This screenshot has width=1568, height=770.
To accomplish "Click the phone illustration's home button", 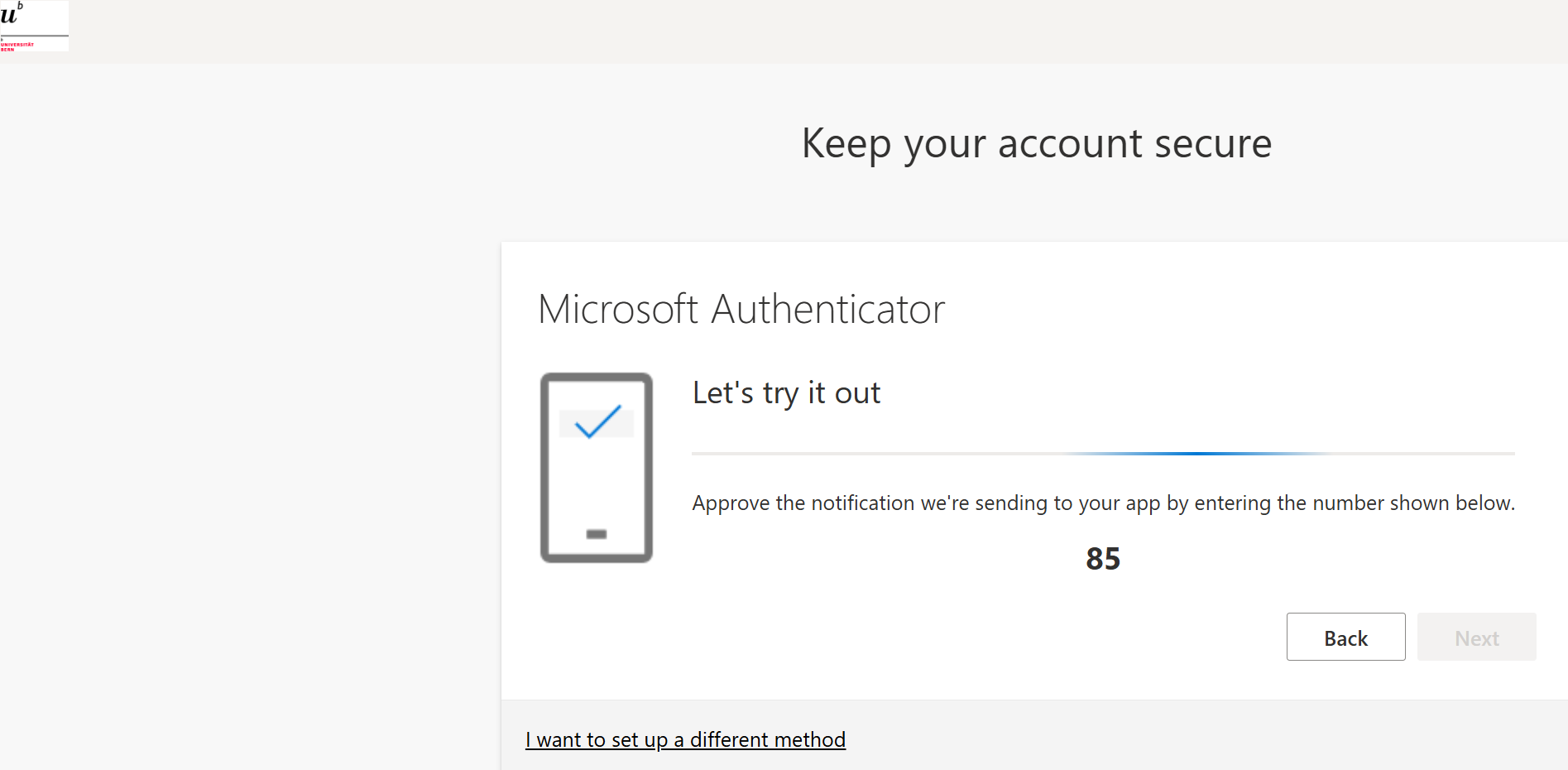I will pyautogui.click(x=597, y=534).
